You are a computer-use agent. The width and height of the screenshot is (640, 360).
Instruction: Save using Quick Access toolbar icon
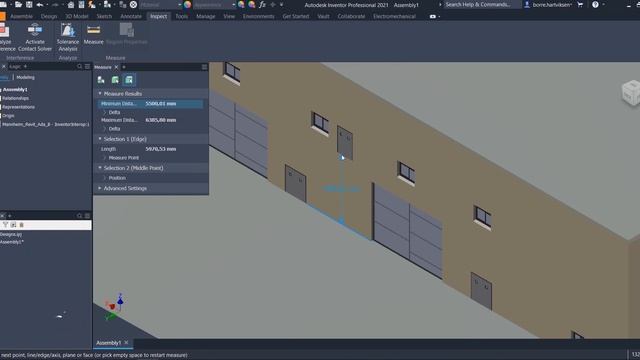pos(29,5)
